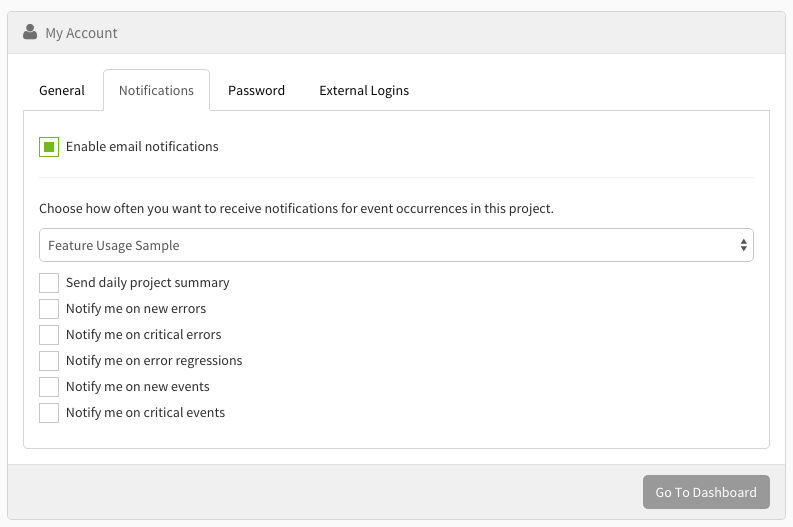This screenshot has width=793, height=527.
Task: Click the Send daily project summary label text
Action: (147, 283)
